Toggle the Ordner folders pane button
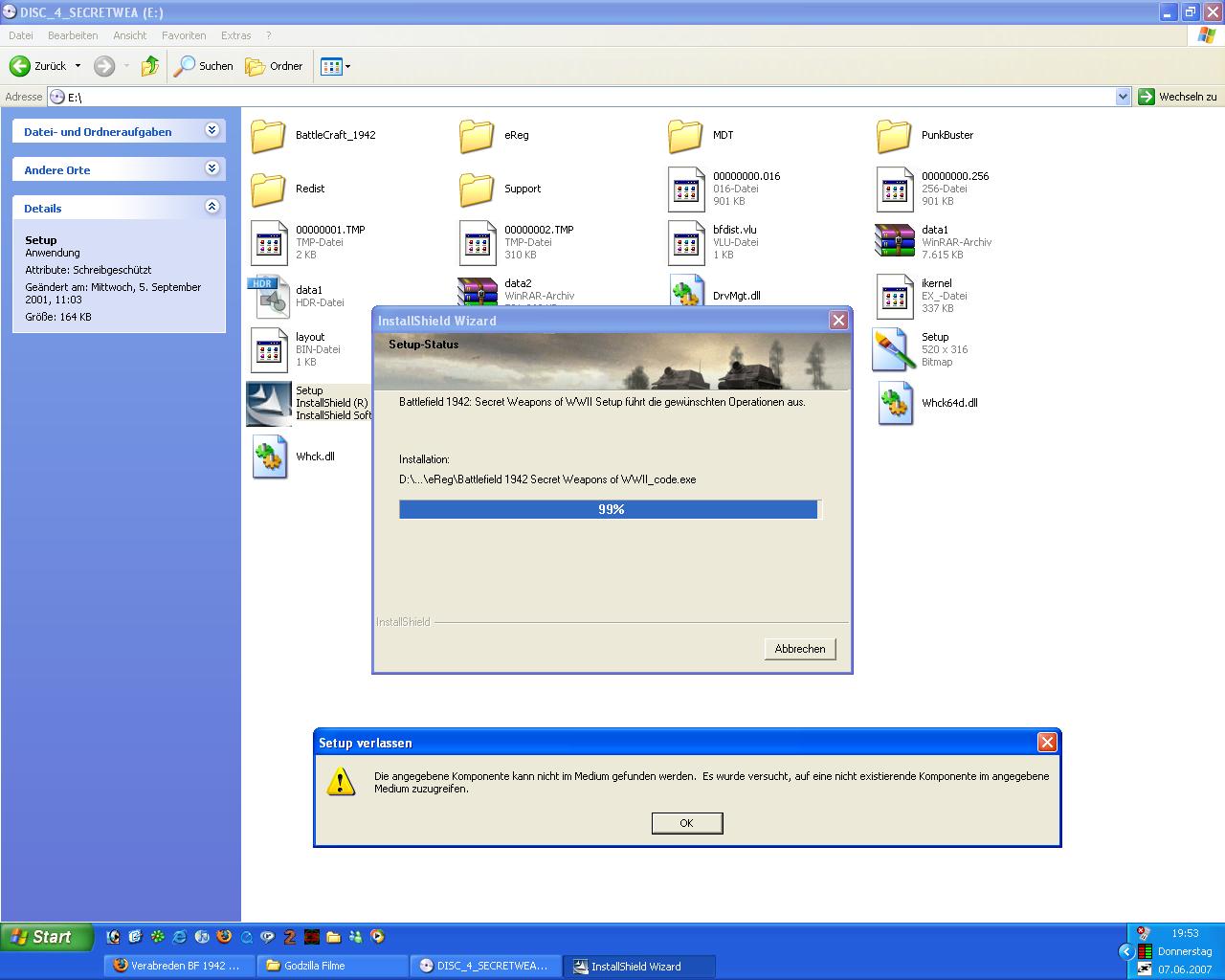 coord(274,66)
